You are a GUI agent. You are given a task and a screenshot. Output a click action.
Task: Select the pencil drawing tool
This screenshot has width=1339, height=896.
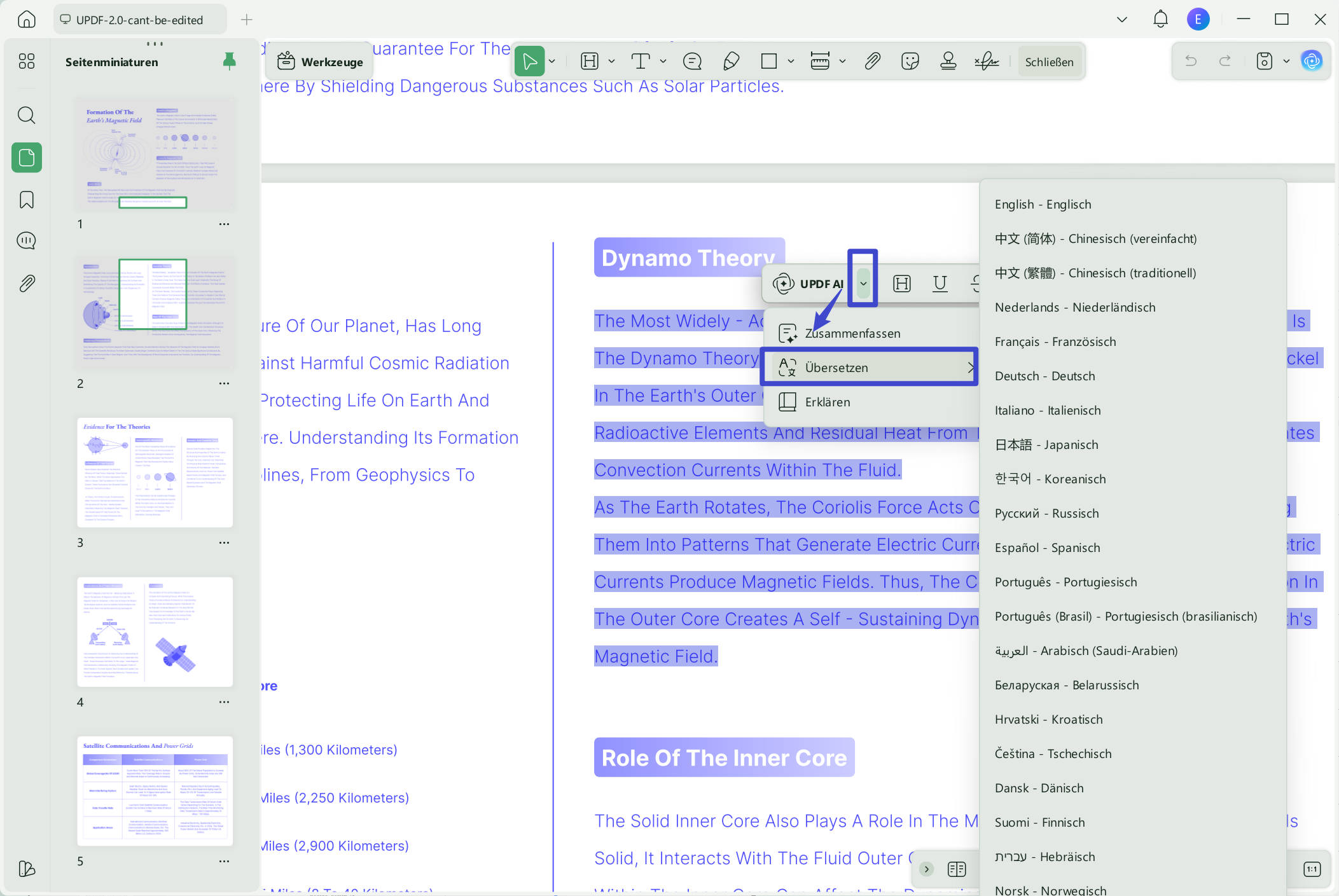coord(731,61)
